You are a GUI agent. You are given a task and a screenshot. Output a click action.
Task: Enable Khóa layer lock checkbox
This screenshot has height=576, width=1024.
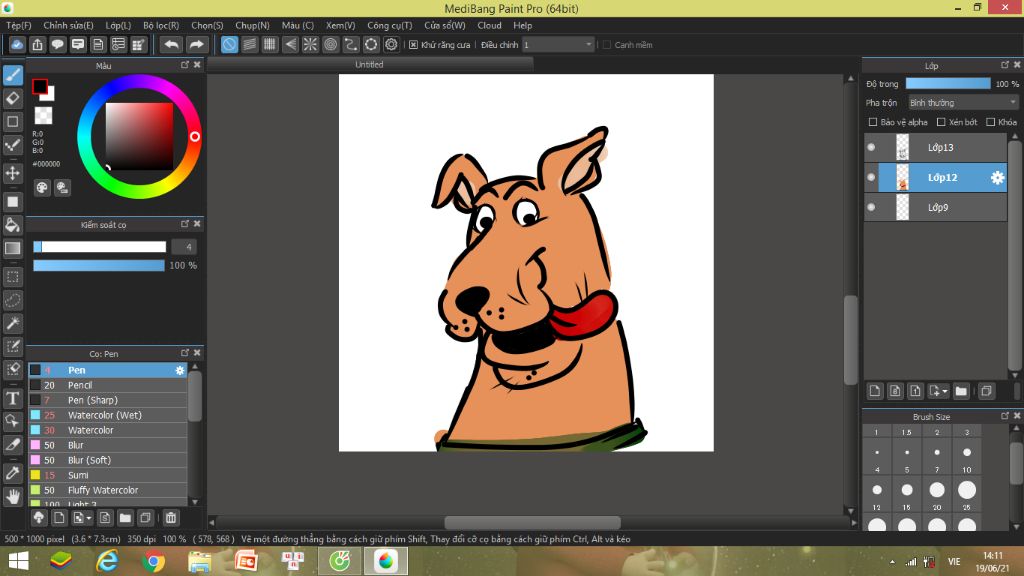(x=991, y=122)
